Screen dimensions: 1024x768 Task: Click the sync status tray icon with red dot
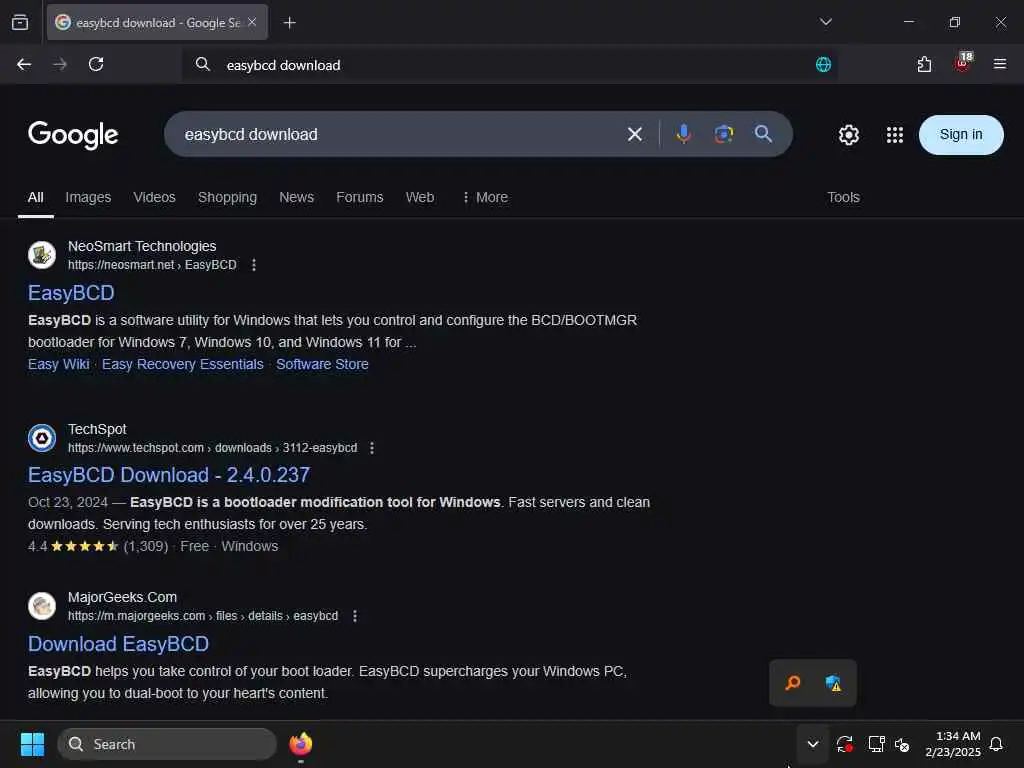point(844,744)
